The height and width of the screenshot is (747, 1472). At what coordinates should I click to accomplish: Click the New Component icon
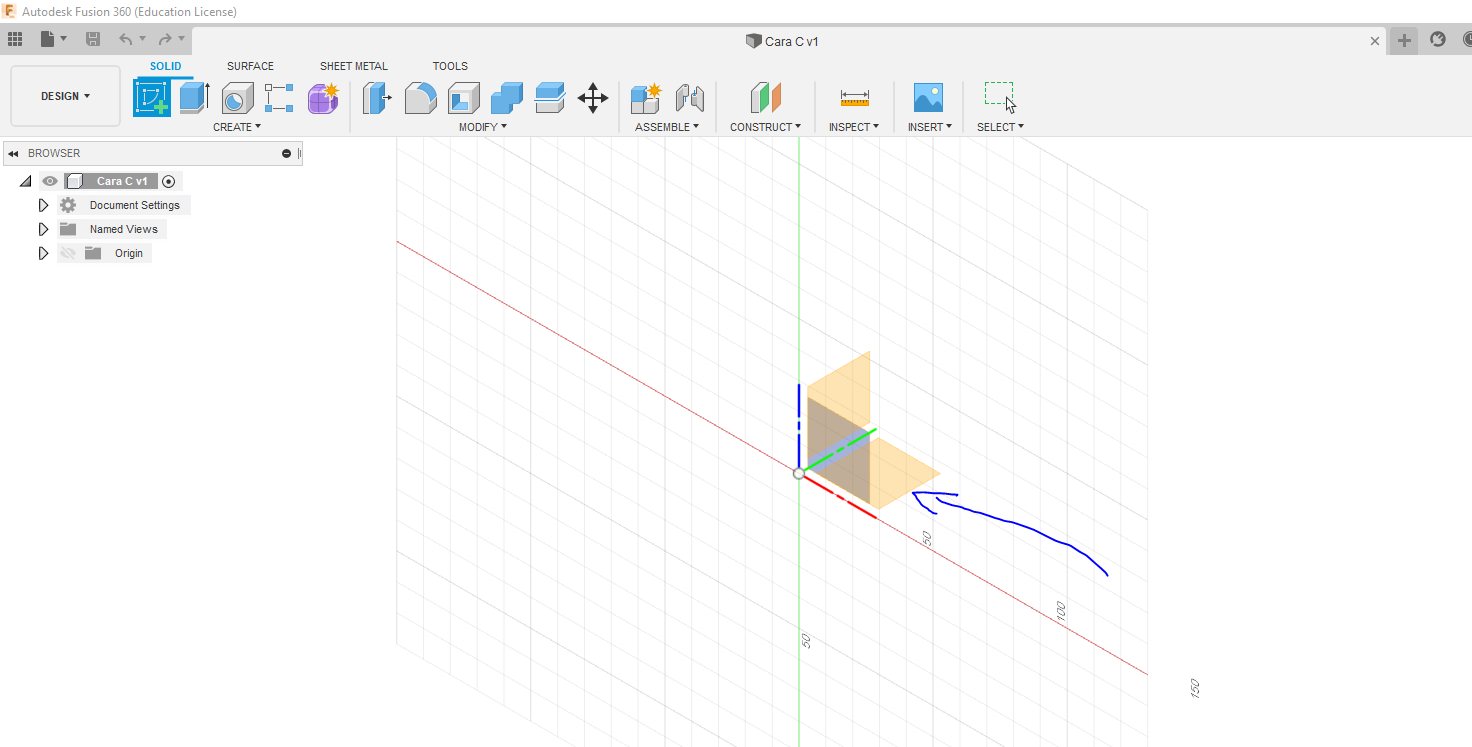pos(645,98)
